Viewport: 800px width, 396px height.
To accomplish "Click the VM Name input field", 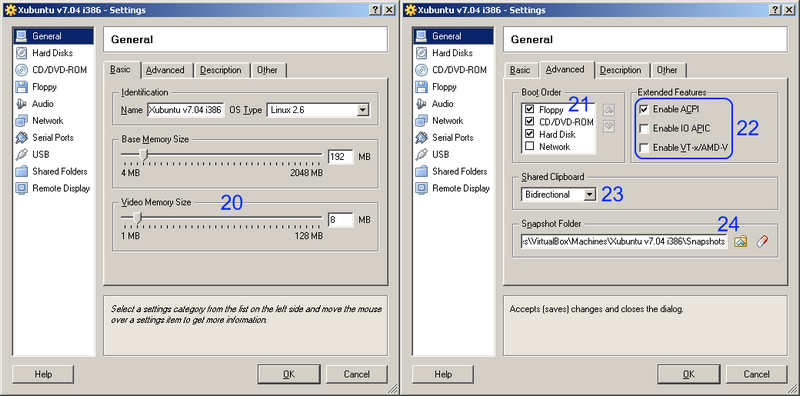I will click(186, 110).
